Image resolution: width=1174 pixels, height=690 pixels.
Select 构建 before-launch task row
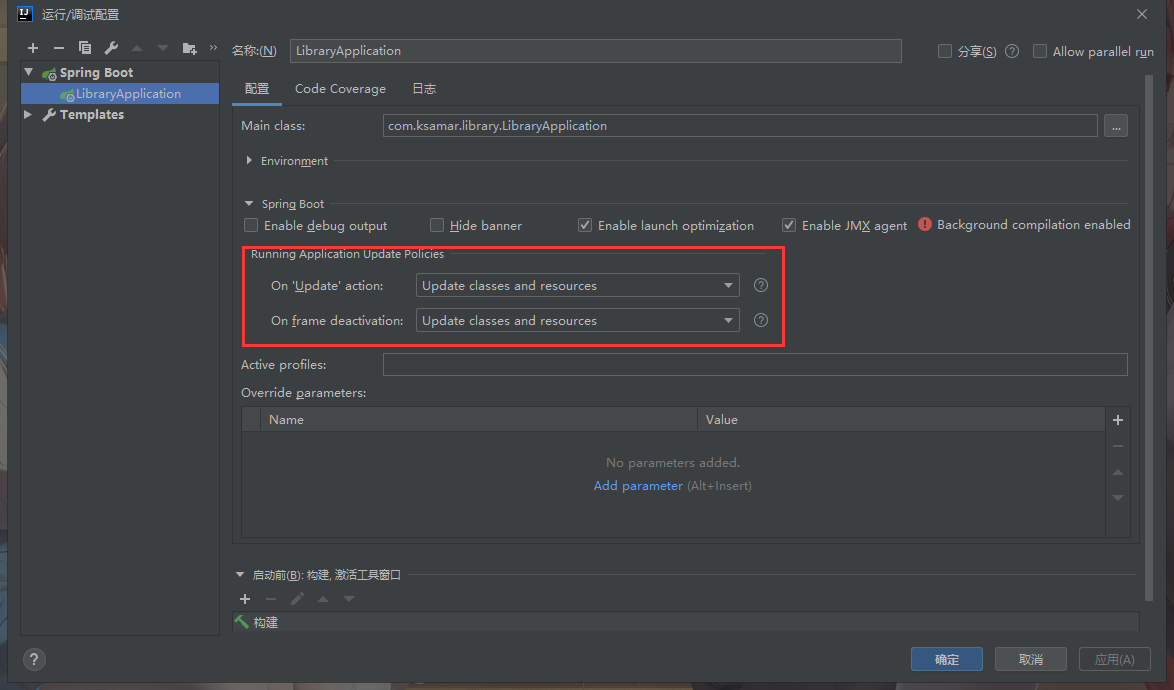coord(686,622)
